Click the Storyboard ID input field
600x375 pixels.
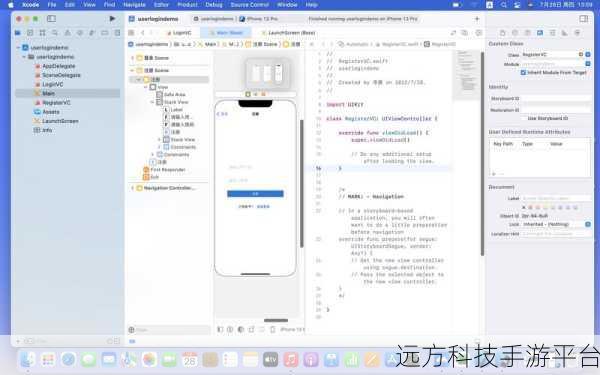pos(556,99)
